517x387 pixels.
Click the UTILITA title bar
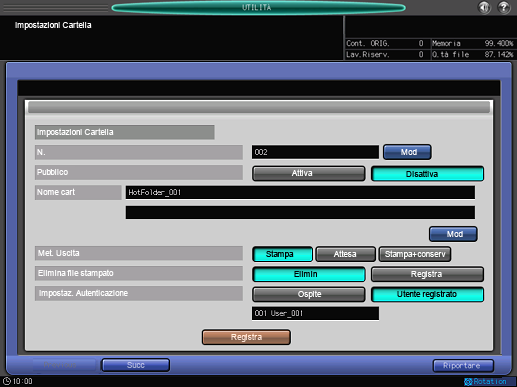(258, 7)
